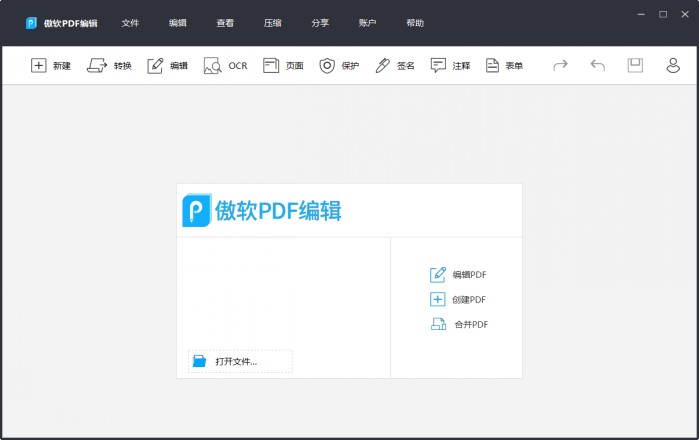Click the 创建PDF plus icon in start panel
Image resolution: width=699 pixels, height=440 pixels.
tap(437, 300)
